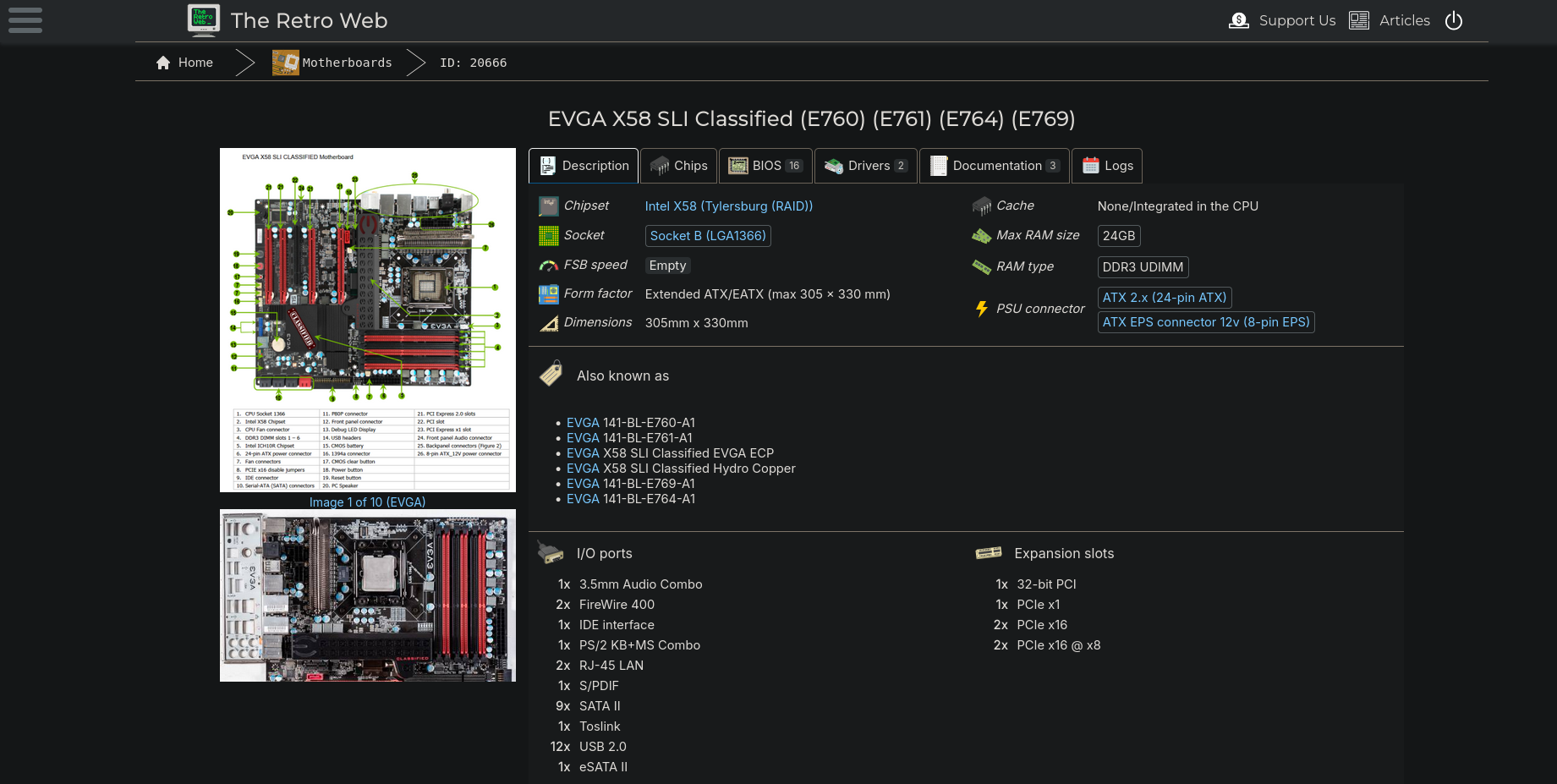Click EVGA link beside 141-BL-E769-A1
1557x784 pixels.
click(583, 484)
